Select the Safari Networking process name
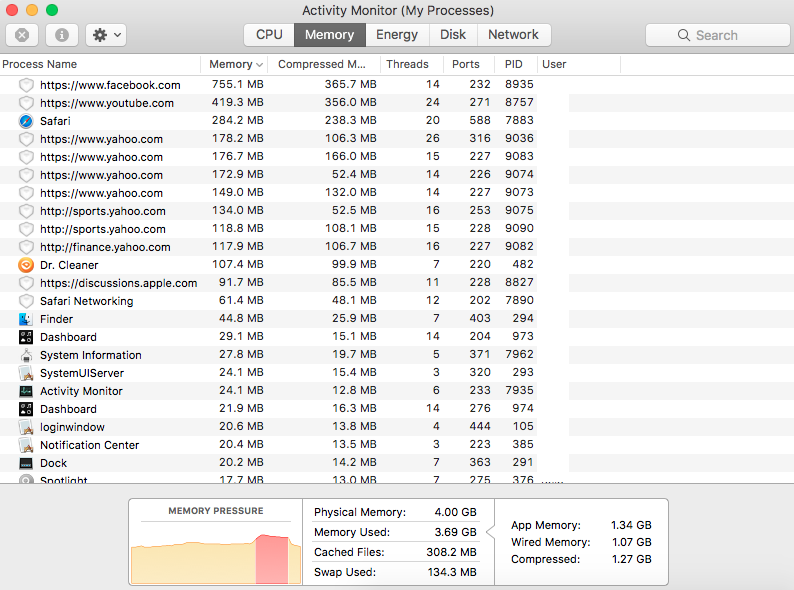794x590 pixels. 87,301
